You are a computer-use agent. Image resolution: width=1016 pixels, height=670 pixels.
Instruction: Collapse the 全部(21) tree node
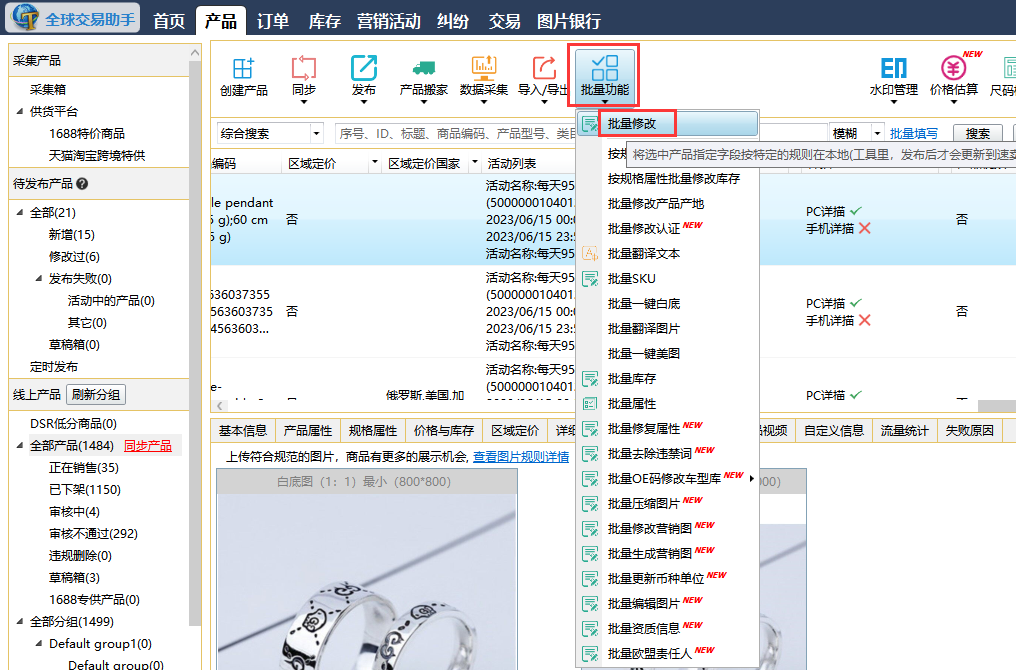point(19,213)
